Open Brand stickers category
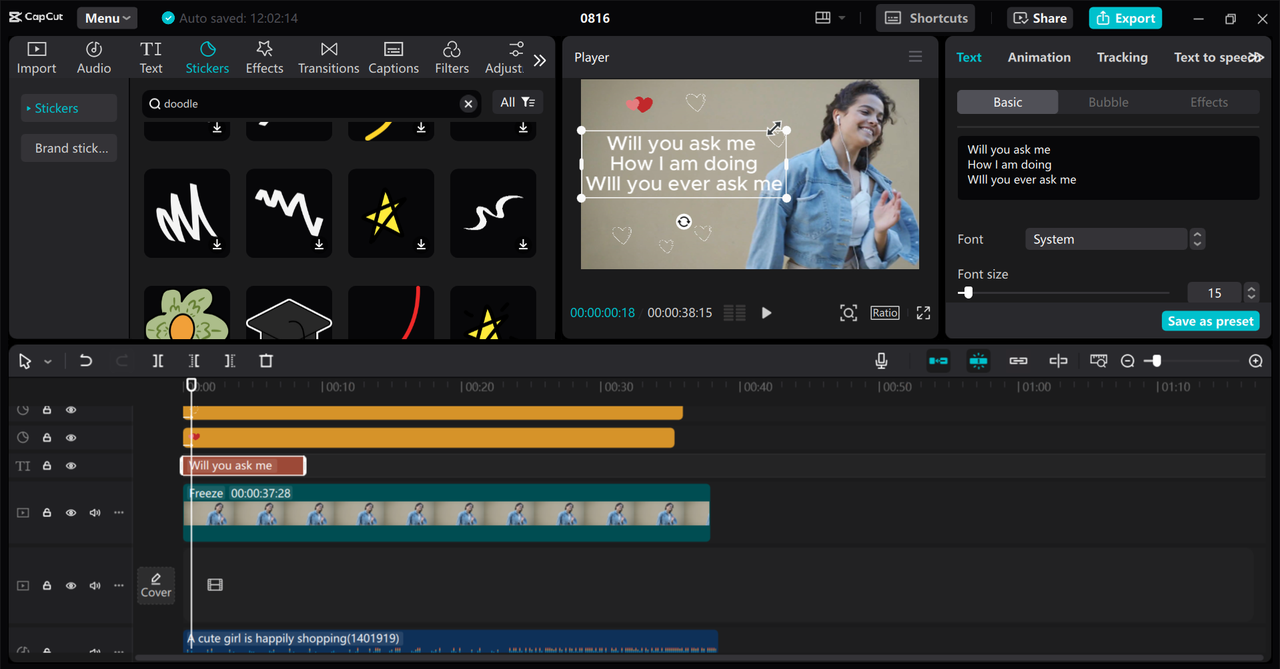This screenshot has height=669, width=1280. pos(69,148)
